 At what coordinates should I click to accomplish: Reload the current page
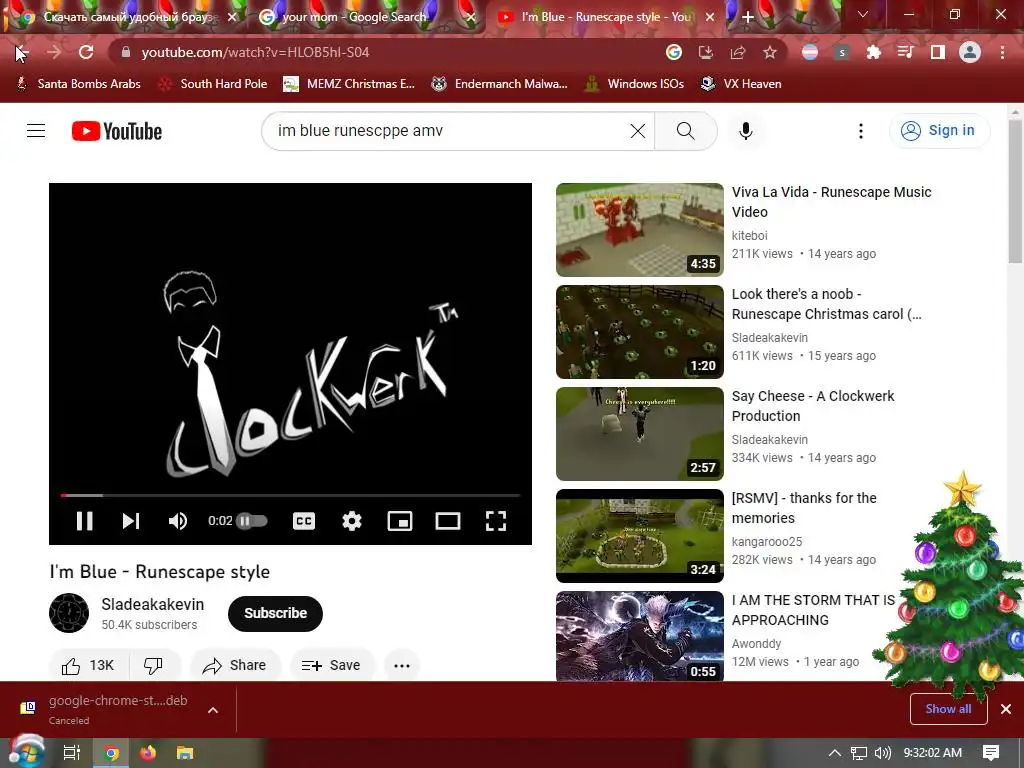pos(86,52)
